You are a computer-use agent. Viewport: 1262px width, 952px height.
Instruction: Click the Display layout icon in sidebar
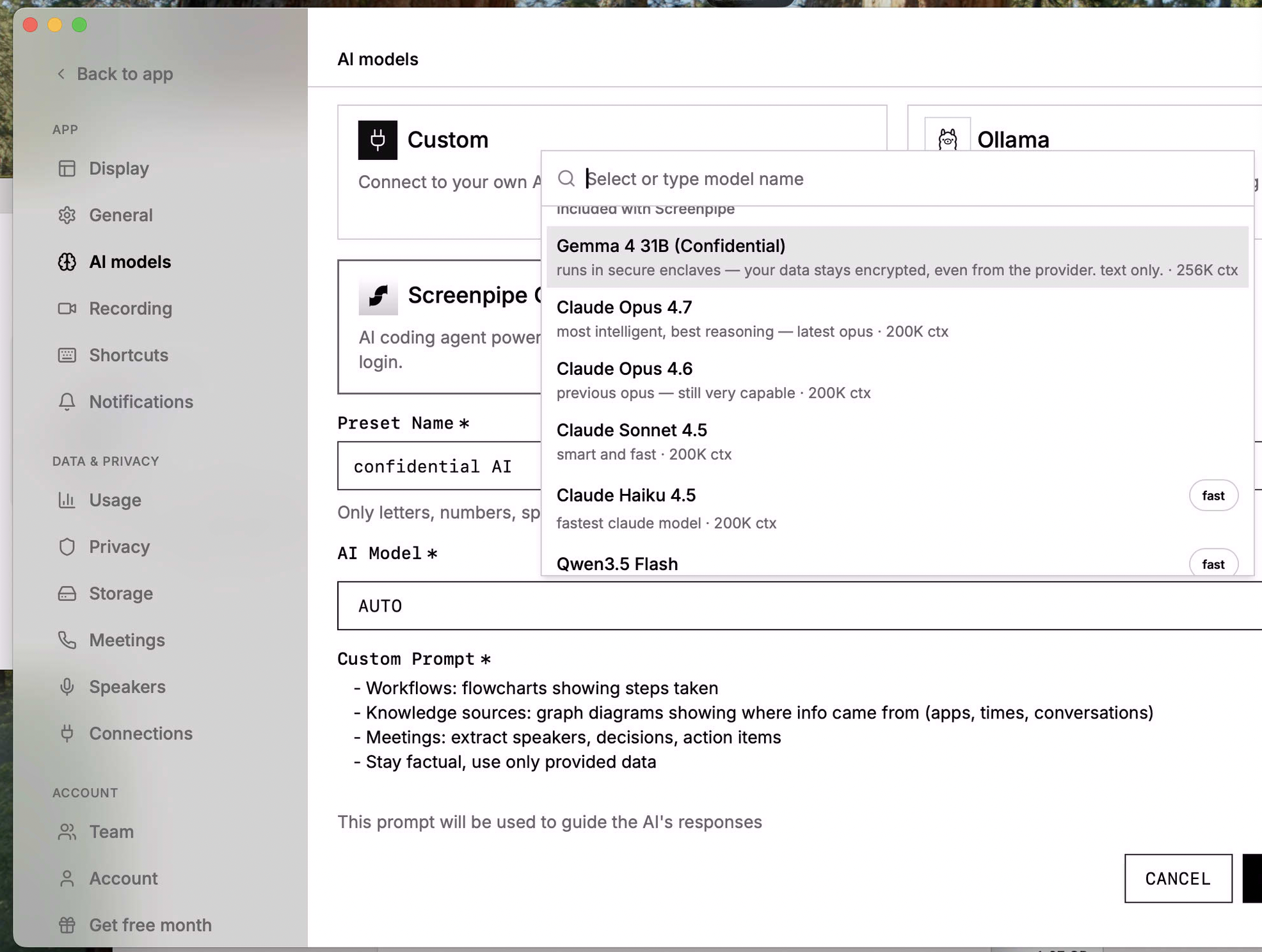pyautogui.click(x=67, y=168)
